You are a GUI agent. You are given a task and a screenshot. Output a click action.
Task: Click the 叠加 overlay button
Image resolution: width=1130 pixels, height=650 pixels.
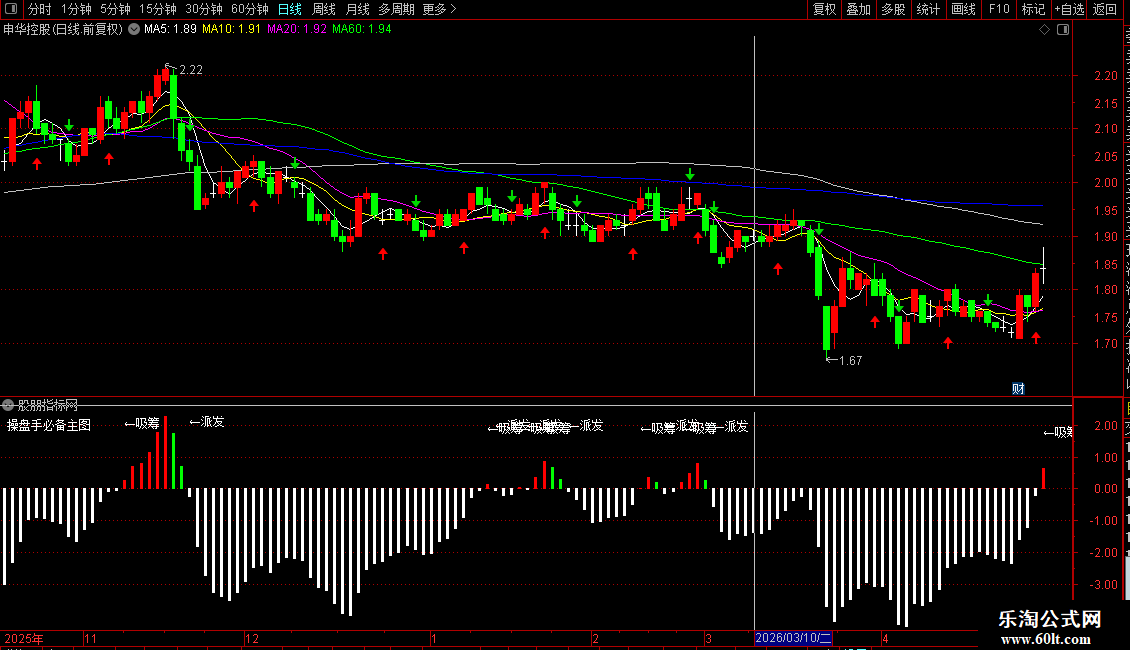point(859,9)
